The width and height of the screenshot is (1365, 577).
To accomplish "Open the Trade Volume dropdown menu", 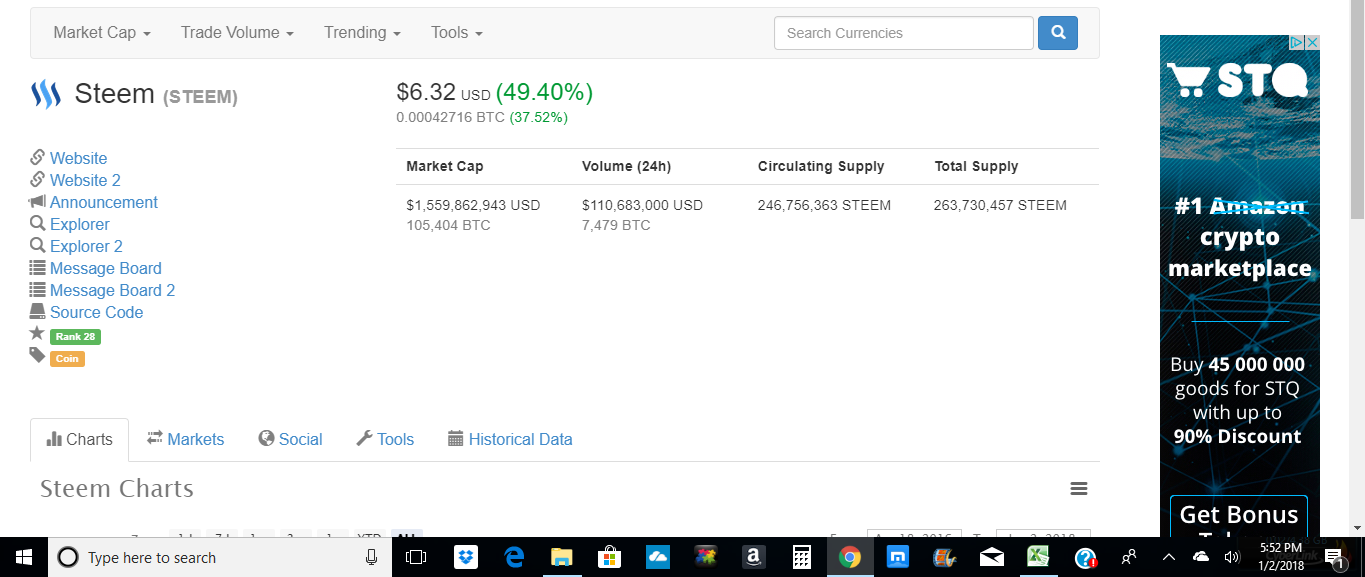I will (x=237, y=33).
